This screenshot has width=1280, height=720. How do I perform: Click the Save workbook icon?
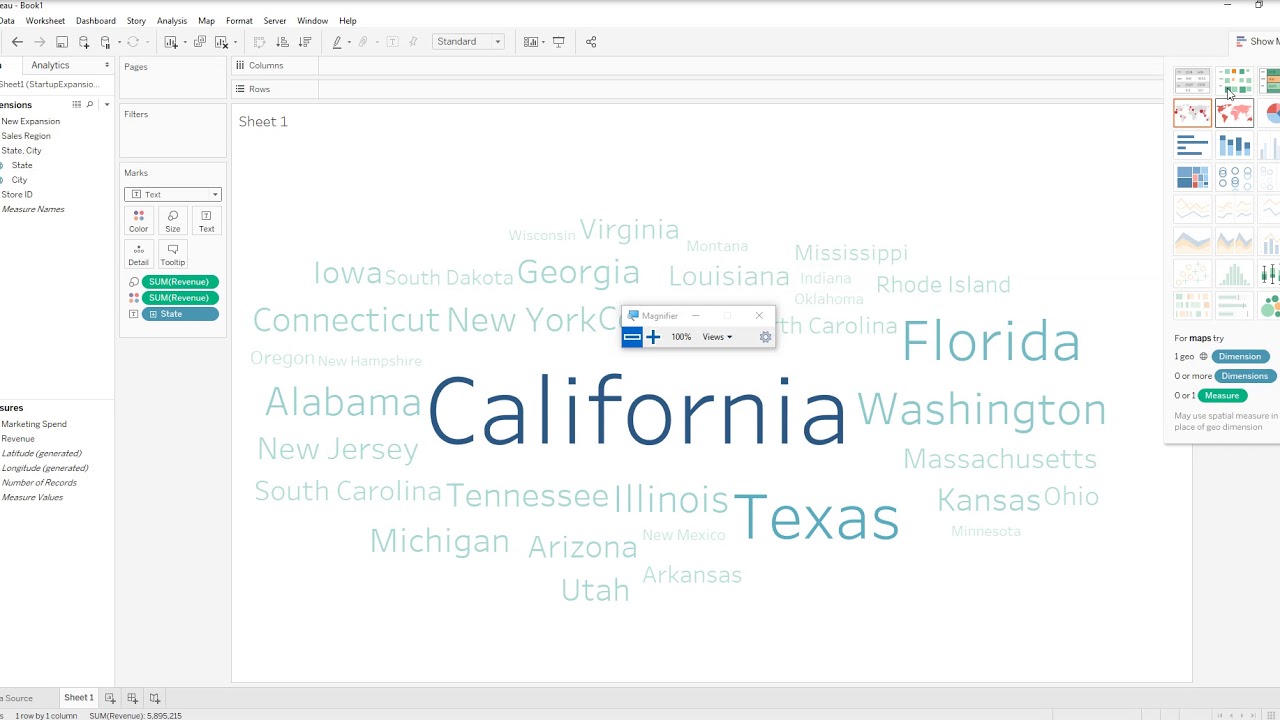click(x=62, y=42)
